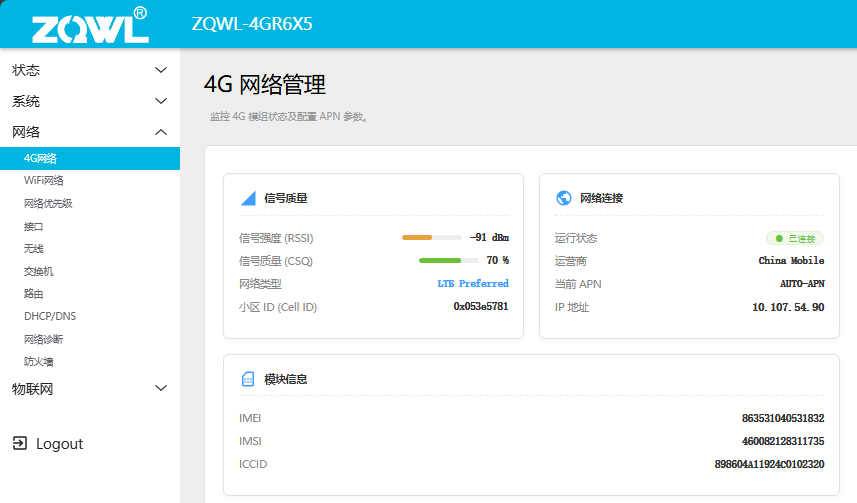Click the 4G 网络管理 page heading
This screenshot has width=857, height=503.
click(x=265, y=85)
